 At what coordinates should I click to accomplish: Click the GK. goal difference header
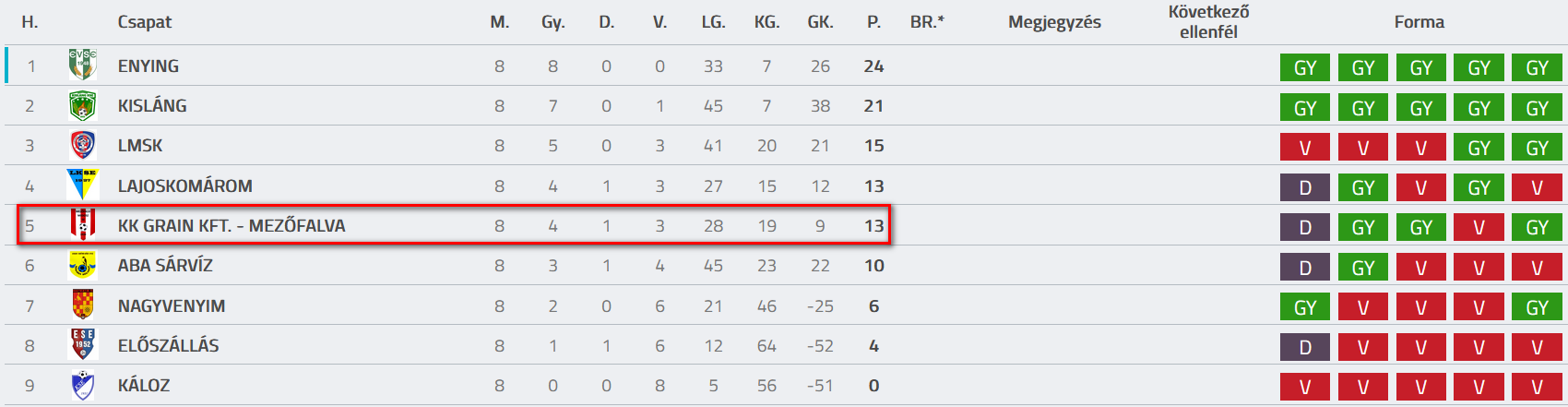pos(820,22)
